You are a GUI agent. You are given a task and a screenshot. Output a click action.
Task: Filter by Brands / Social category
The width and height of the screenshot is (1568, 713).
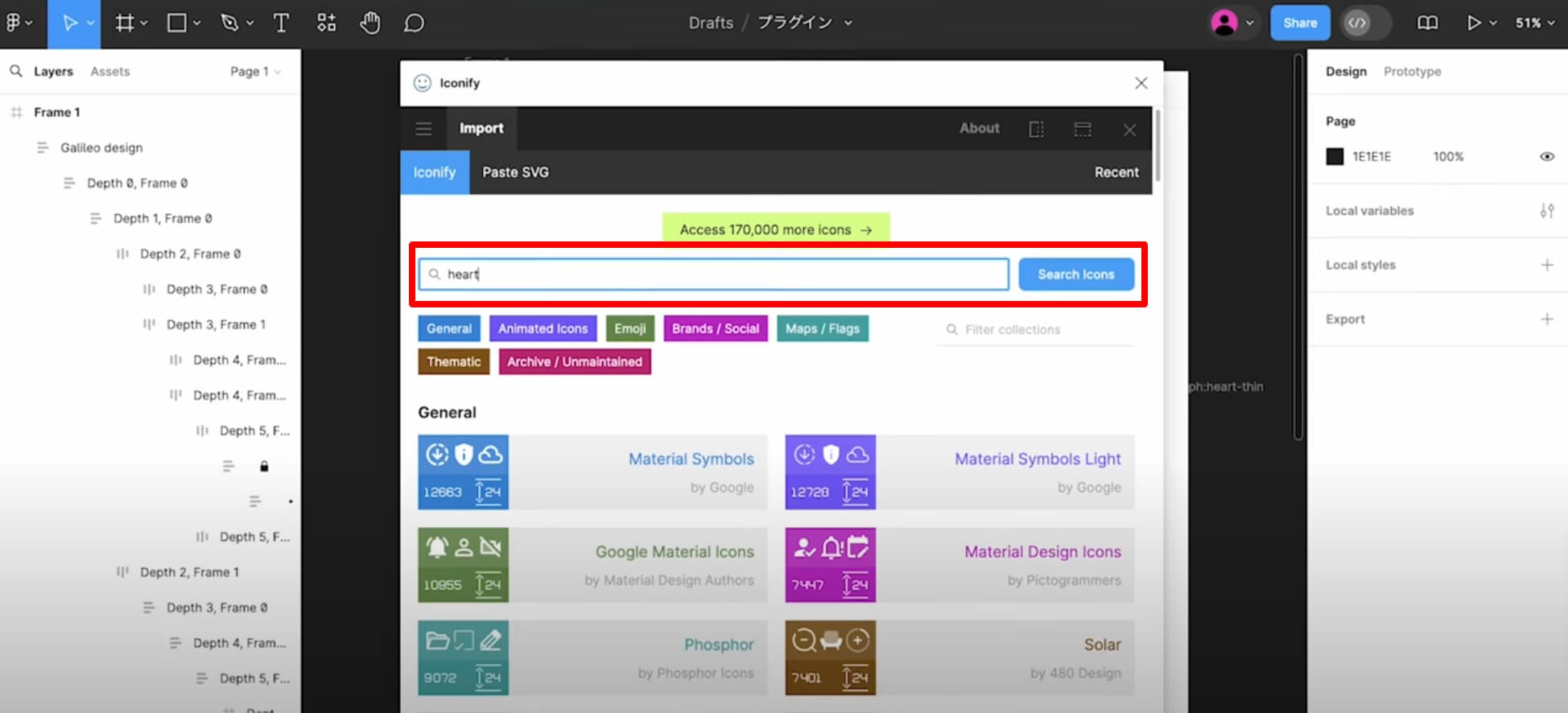point(716,328)
